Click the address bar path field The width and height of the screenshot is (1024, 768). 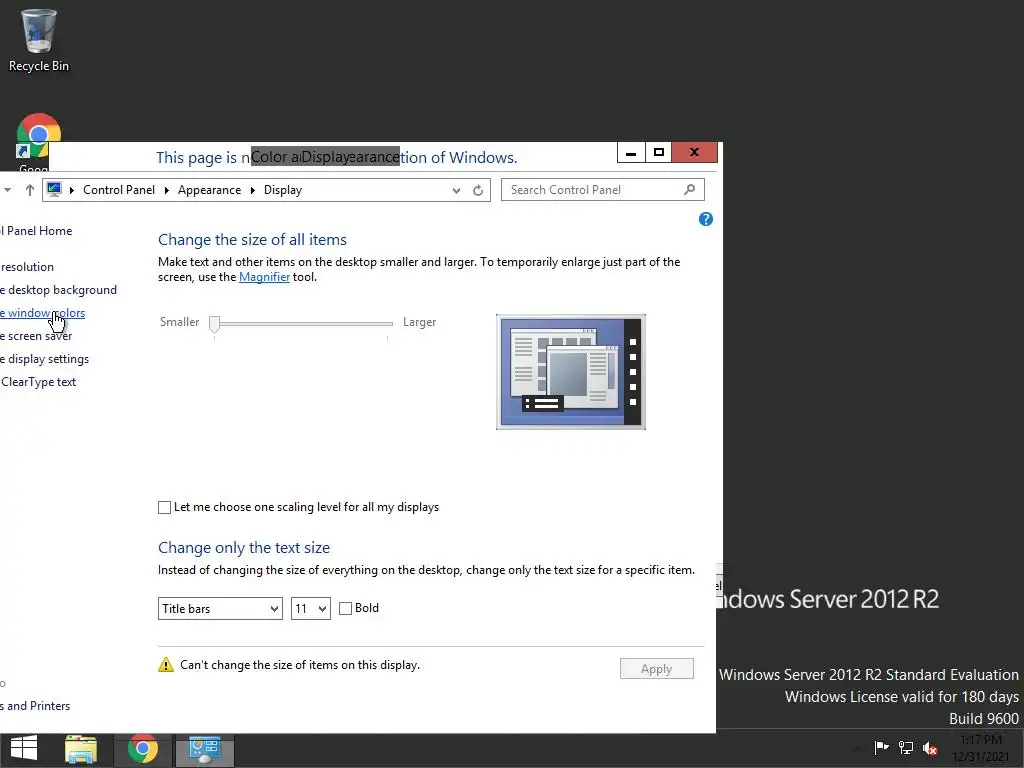266,190
